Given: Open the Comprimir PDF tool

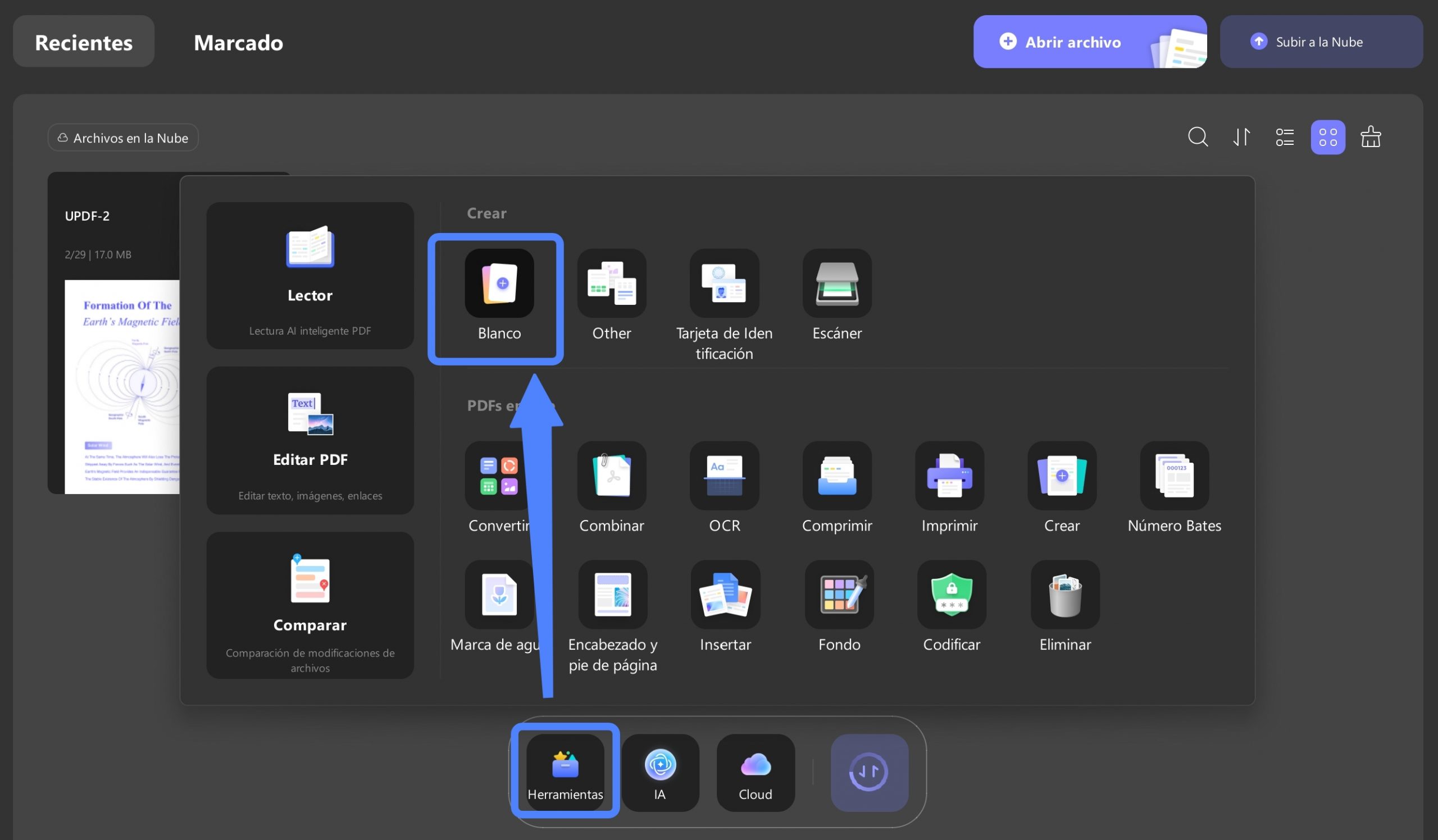Looking at the screenshot, I should (x=836, y=476).
